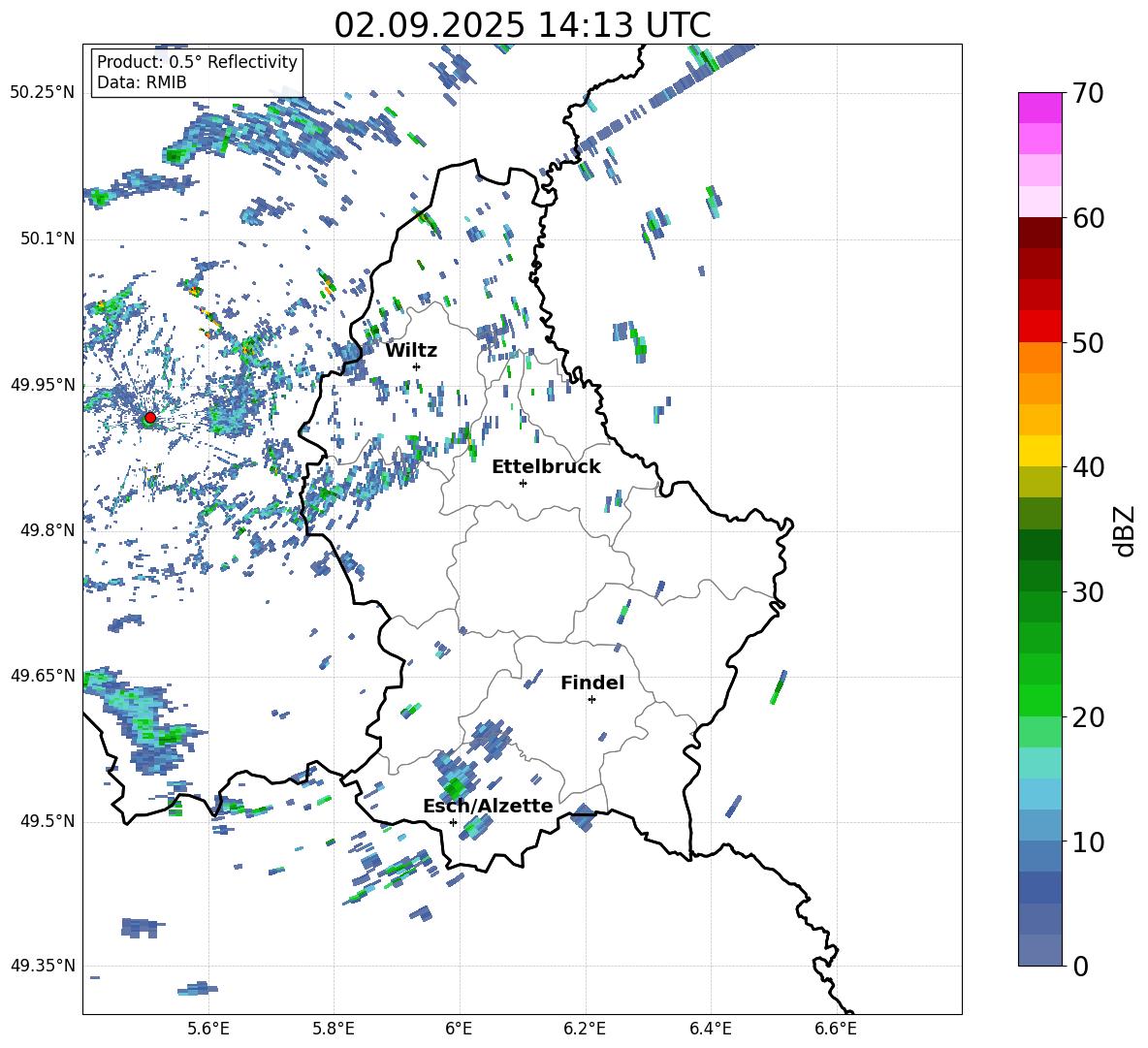Image resolution: width=1148 pixels, height=1048 pixels.
Task: Pick the yellow colorbar swatch above 40
Action: pyautogui.click(x=1039, y=451)
